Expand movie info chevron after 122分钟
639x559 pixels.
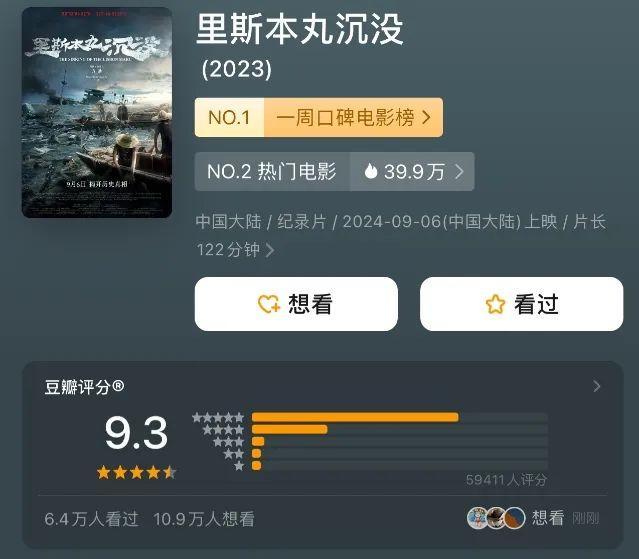(270, 250)
